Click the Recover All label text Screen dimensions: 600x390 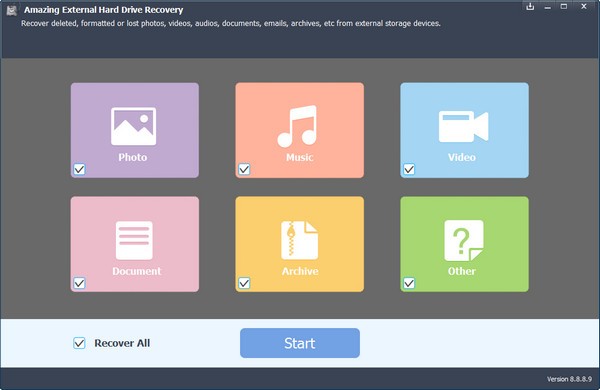point(122,343)
